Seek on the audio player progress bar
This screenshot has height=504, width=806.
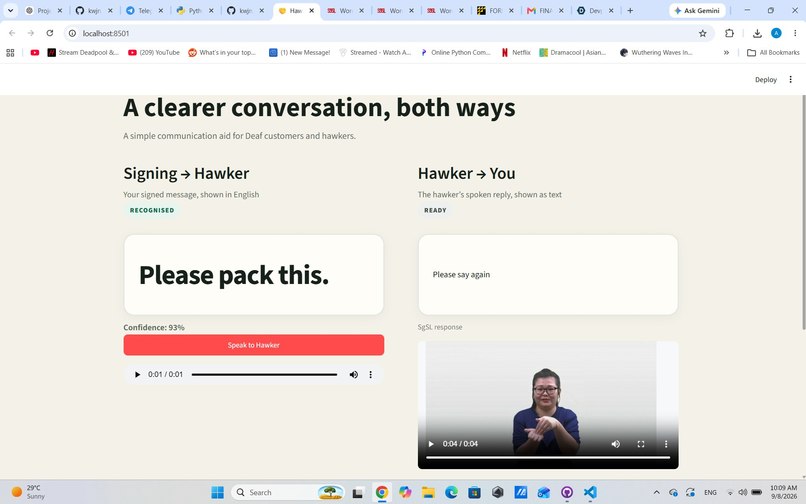pos(264,374)
